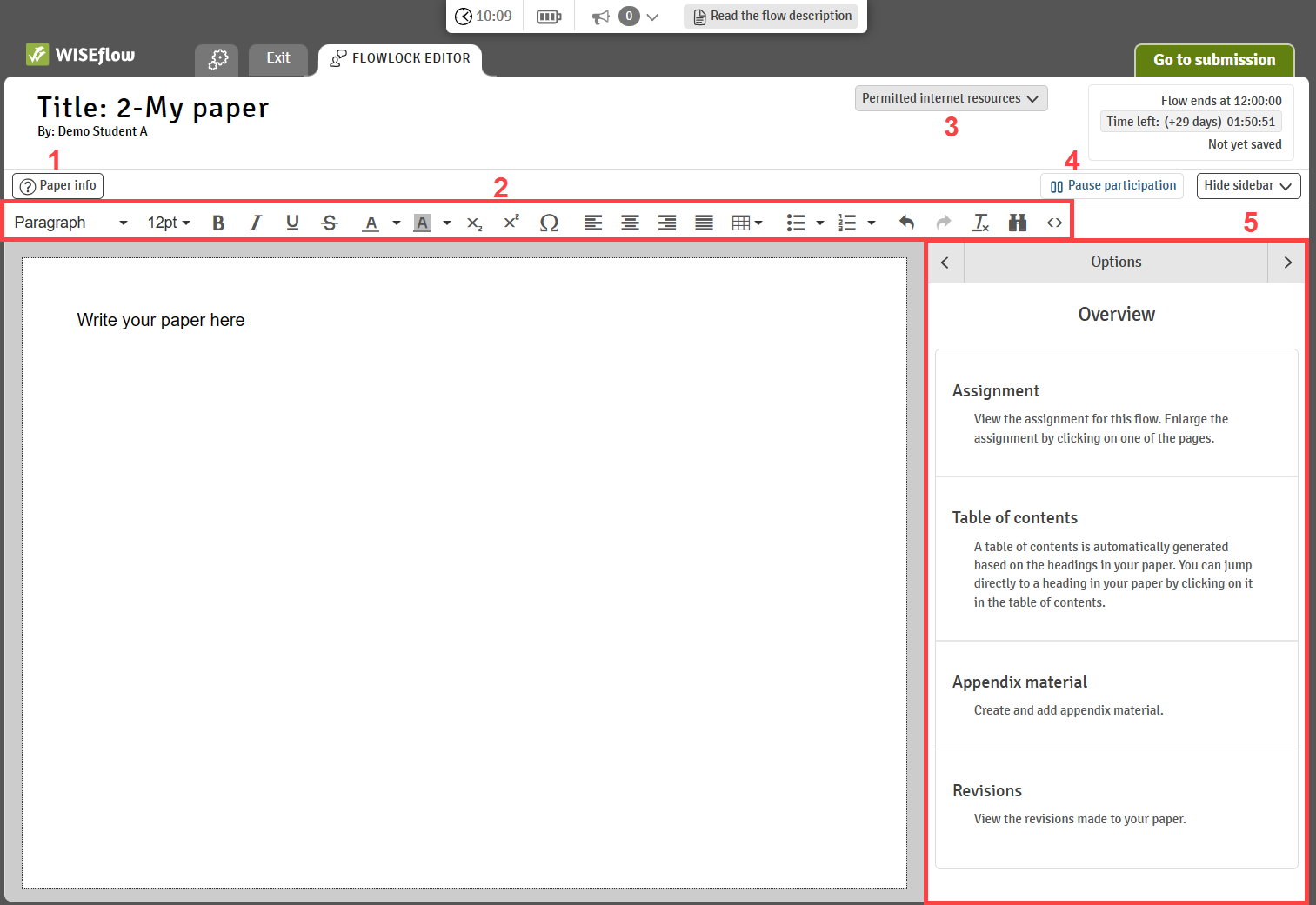1316x905 pixels.
Task: Expand numbered list style arrow
Action: coord(872,223)
